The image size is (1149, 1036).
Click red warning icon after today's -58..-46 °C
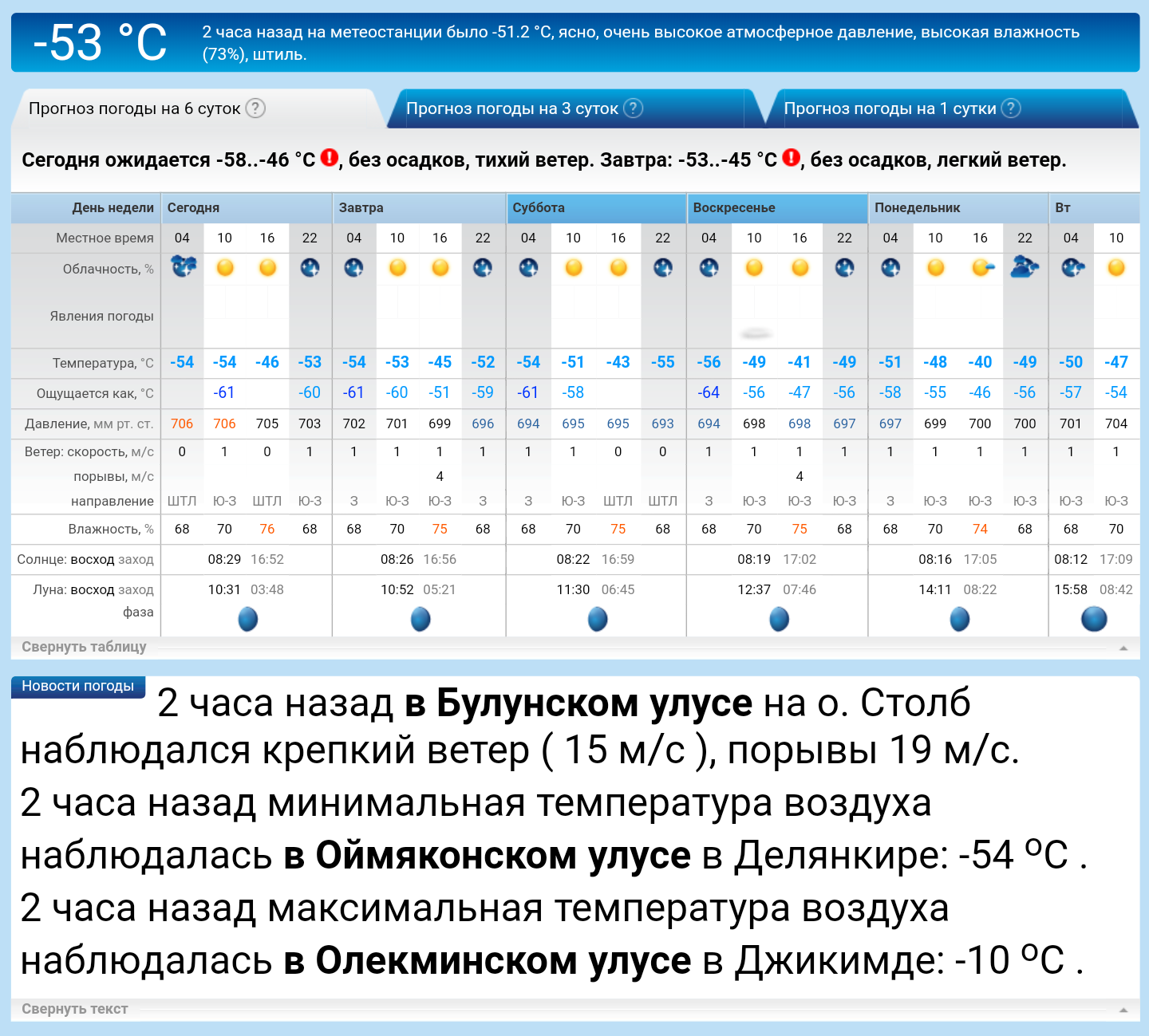(330, 158)
